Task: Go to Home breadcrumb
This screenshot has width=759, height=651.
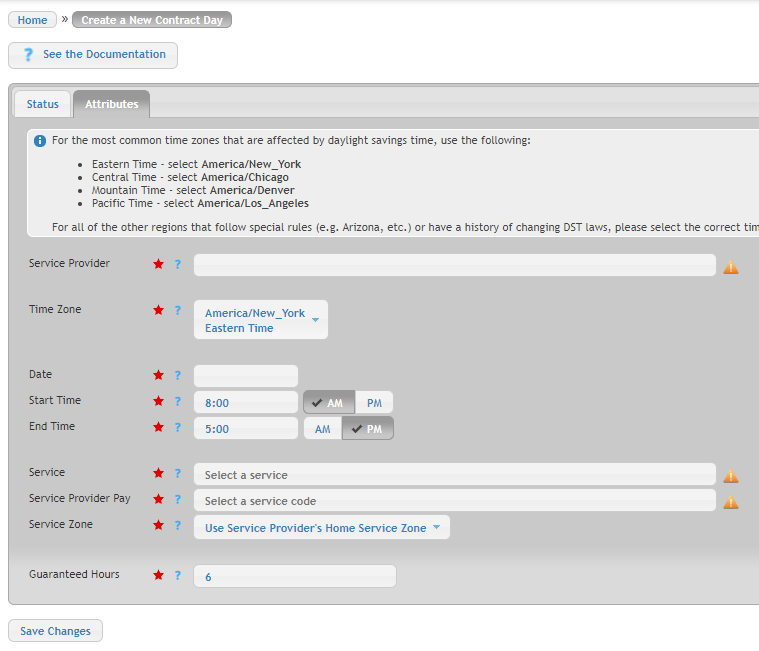Action: tap(32, 20)
